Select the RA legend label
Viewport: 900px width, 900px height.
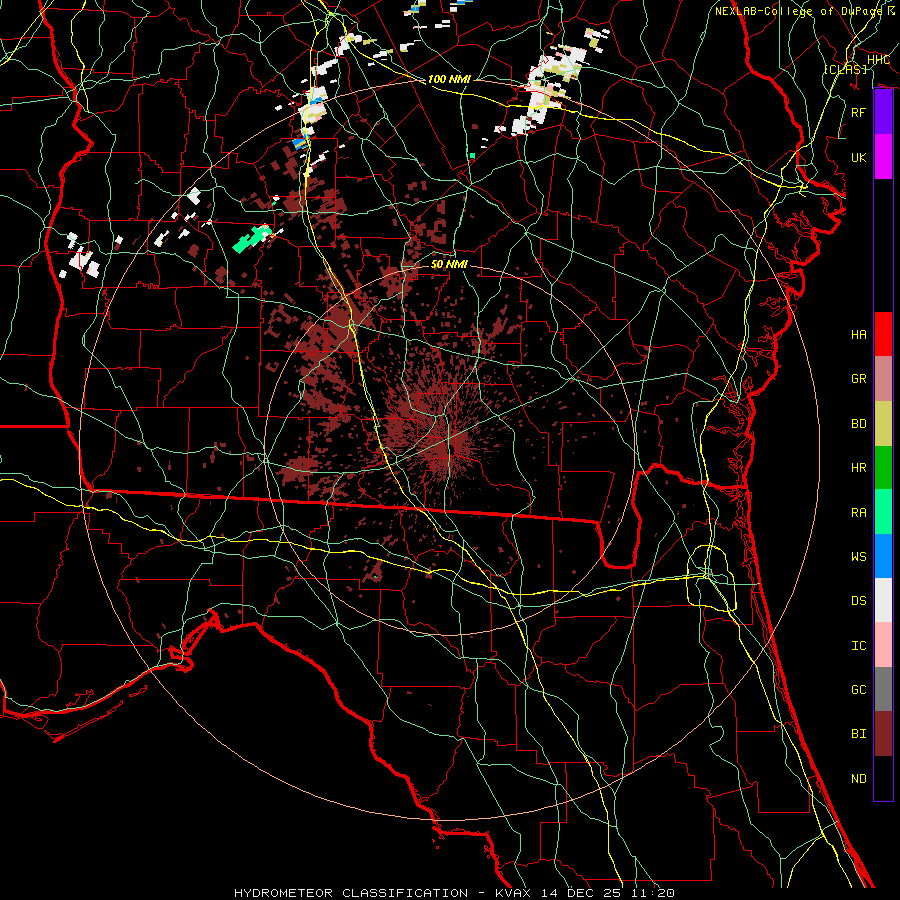coord(859,513)
